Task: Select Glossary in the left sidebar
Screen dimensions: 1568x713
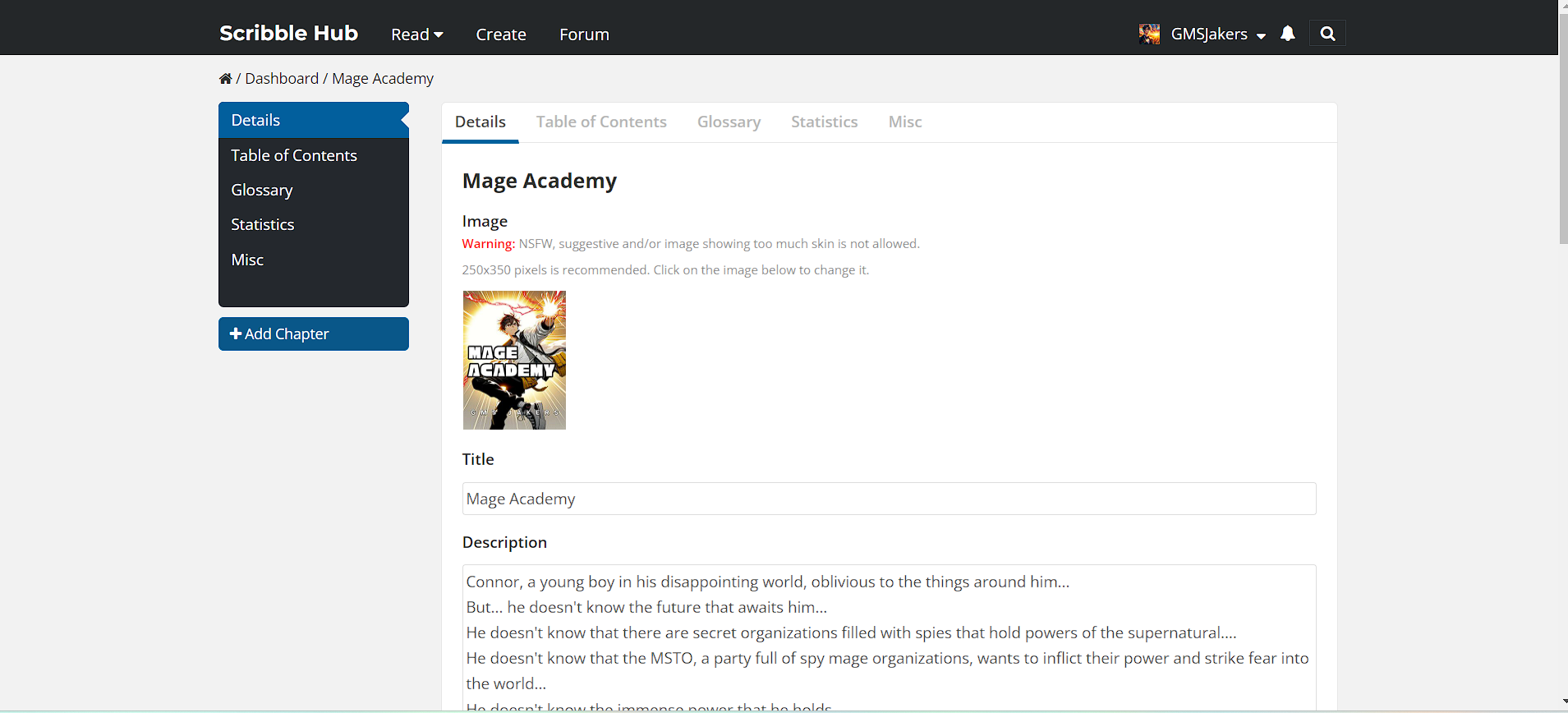Action: 262,190
